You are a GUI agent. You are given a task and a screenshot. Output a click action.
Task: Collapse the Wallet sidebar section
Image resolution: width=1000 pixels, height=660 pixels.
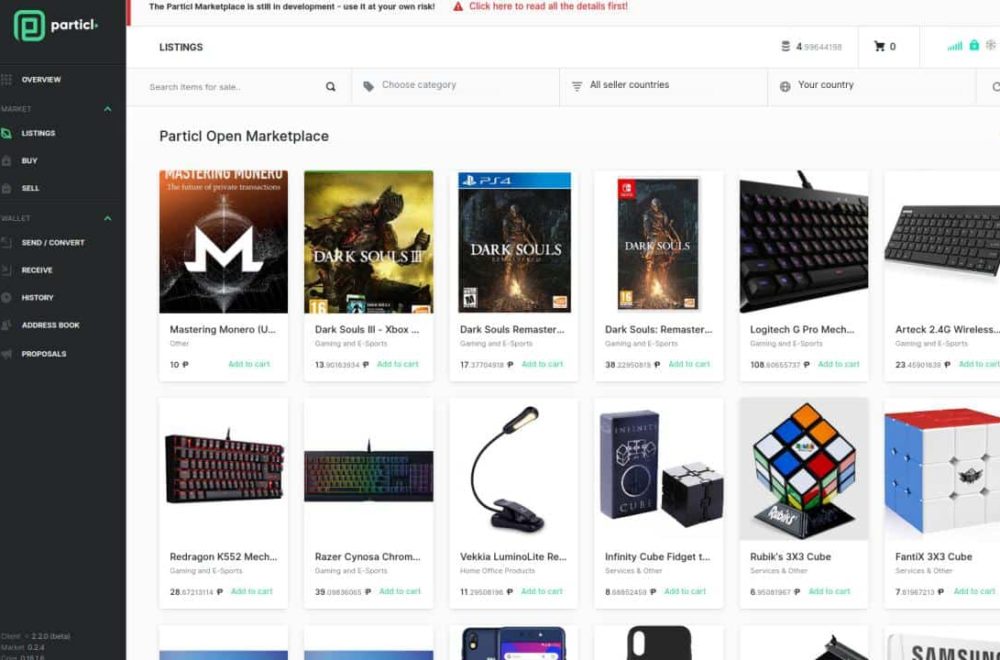click(x=108, y=218)
